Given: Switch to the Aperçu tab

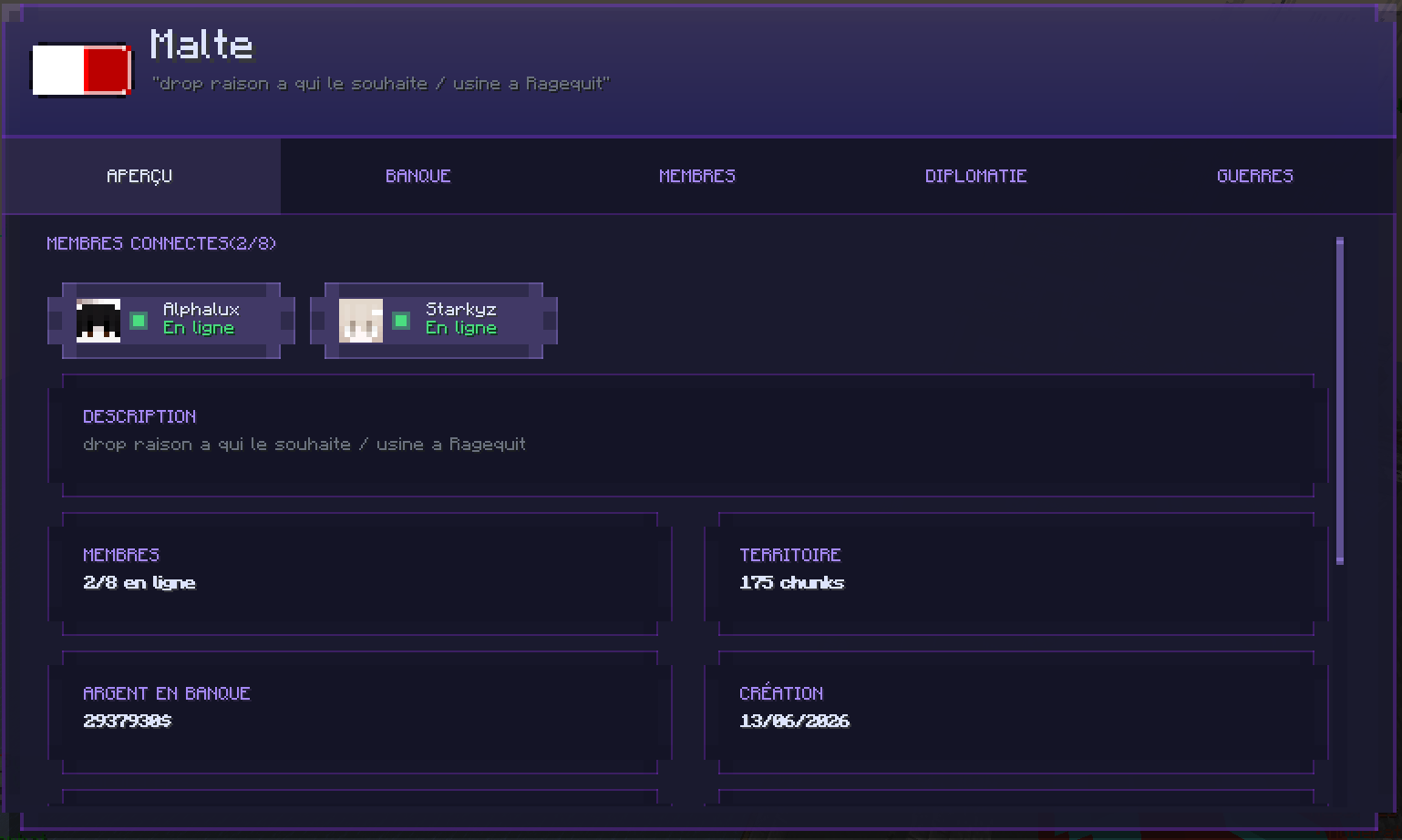Looking at the screenshot, I should click(x=140, y=176).
